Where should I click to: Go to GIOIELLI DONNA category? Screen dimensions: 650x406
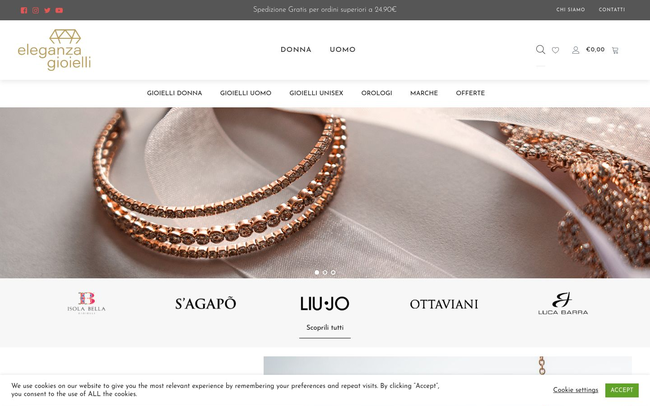[x=175, y=93]
